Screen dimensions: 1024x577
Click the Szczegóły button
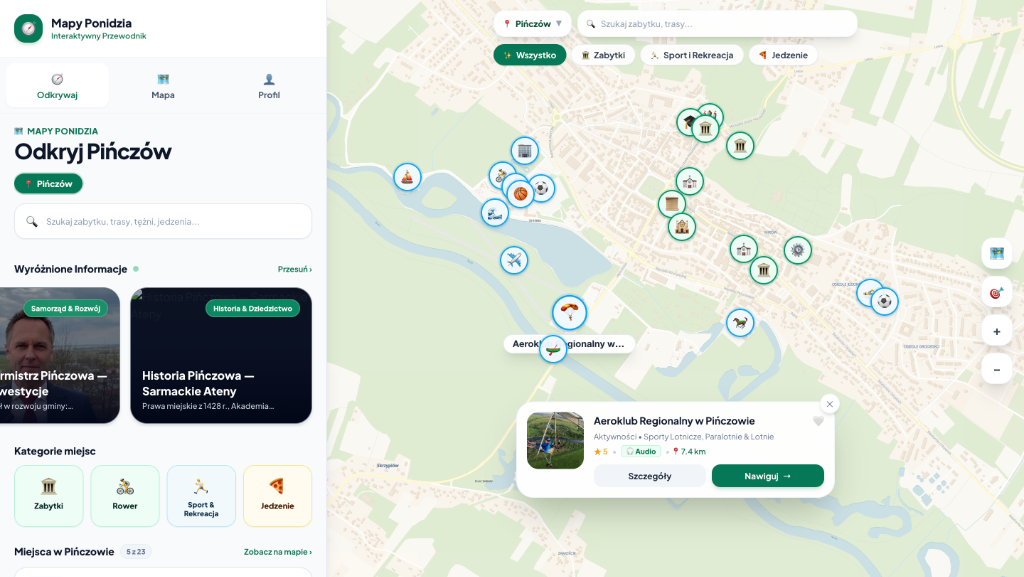pyautogui.click(x=650, y=476)
